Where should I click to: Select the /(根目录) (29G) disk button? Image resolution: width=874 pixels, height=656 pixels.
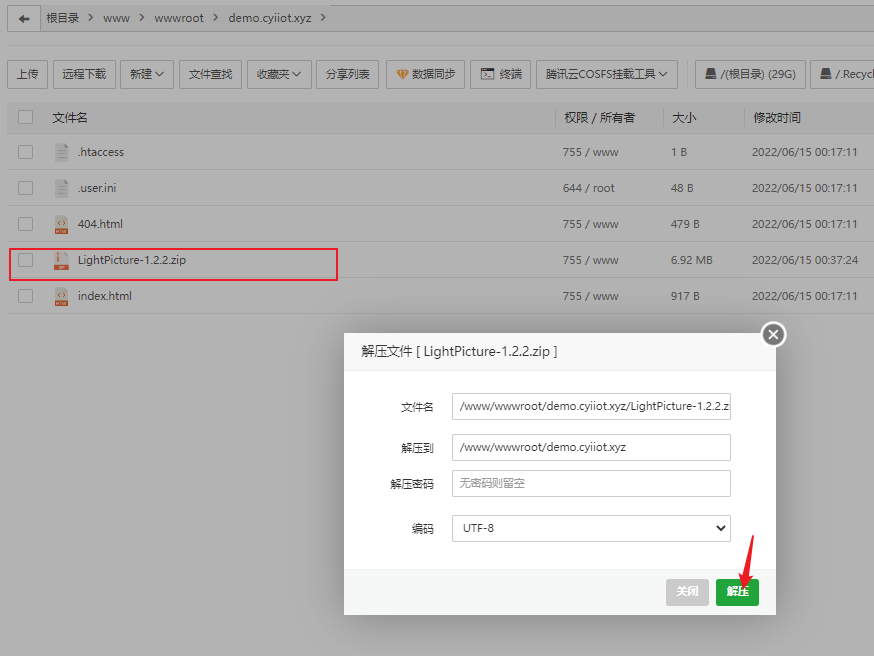click(x=750, y=74)
